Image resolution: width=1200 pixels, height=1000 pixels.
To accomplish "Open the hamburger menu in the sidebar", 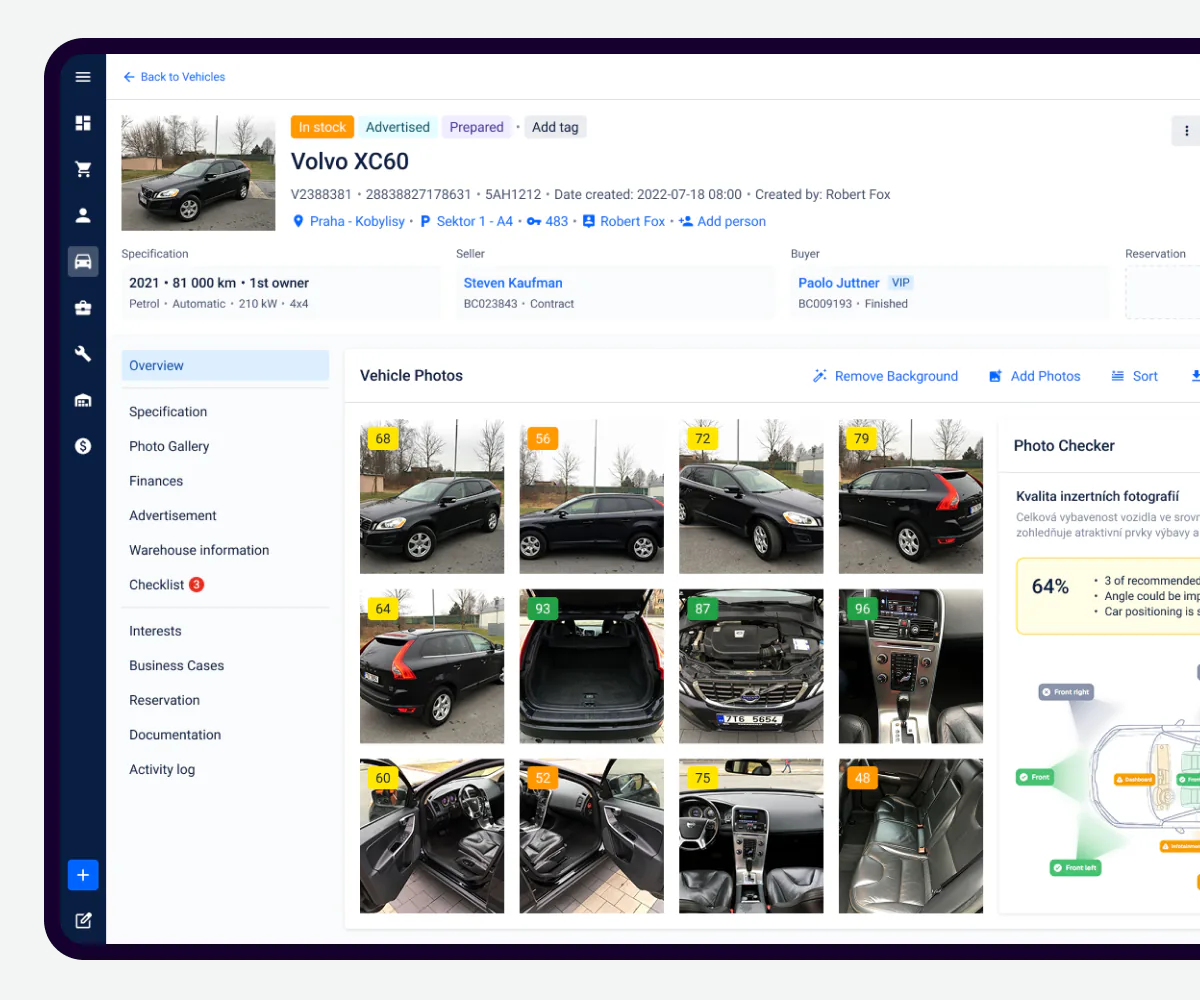I will (83, 77).
